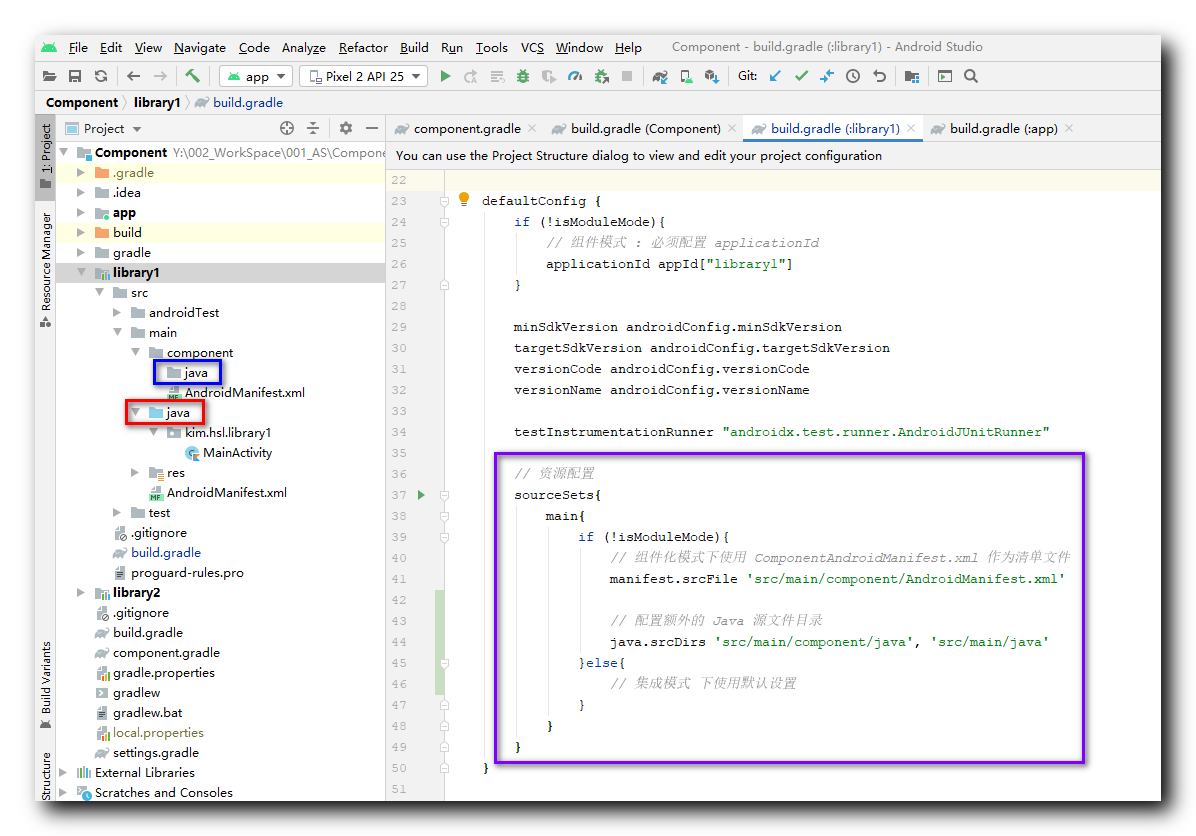
Task: Collapse the kim.hsl.library1 package
Action: (x=153, y=432)
